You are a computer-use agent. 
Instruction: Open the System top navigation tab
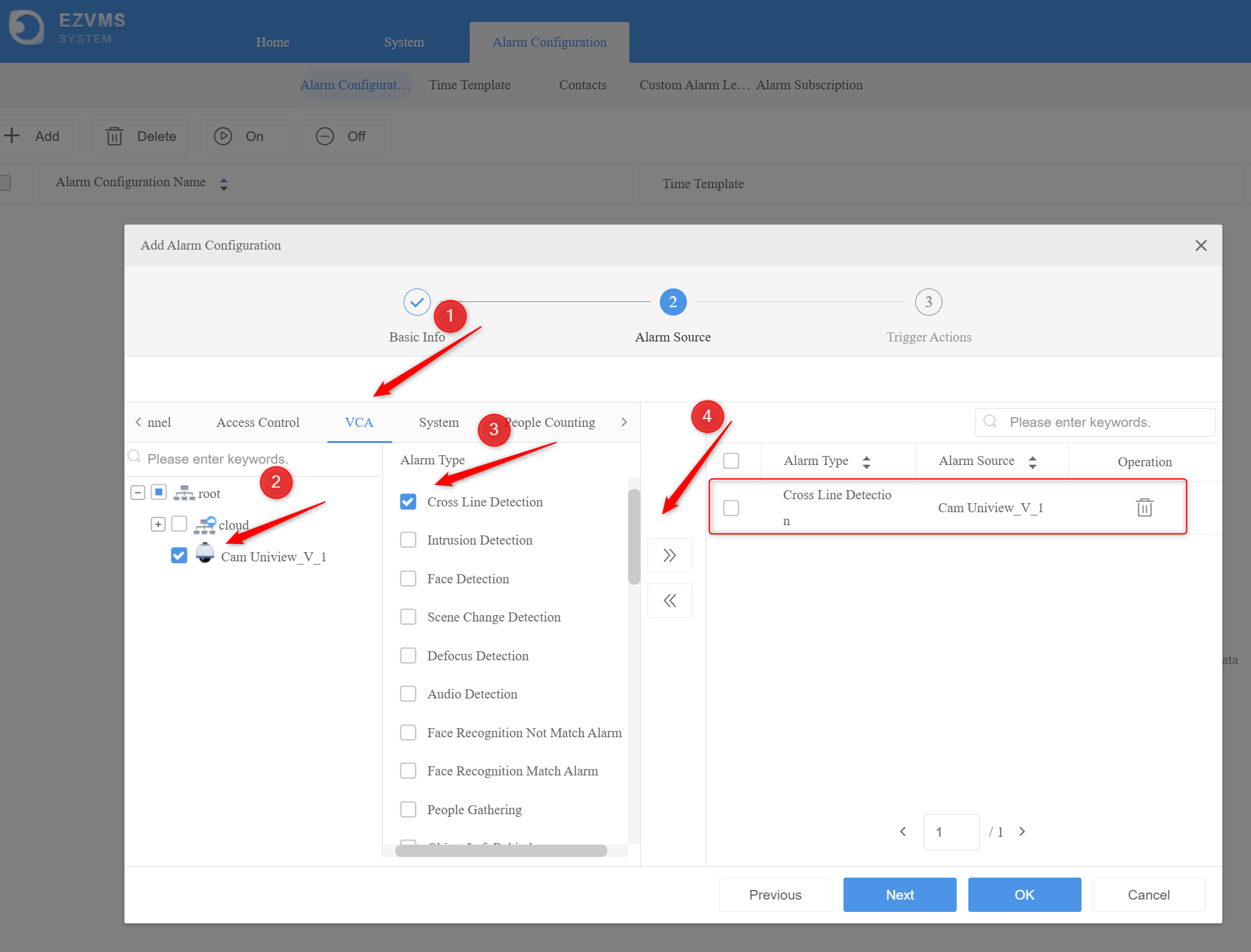(404, 42)
